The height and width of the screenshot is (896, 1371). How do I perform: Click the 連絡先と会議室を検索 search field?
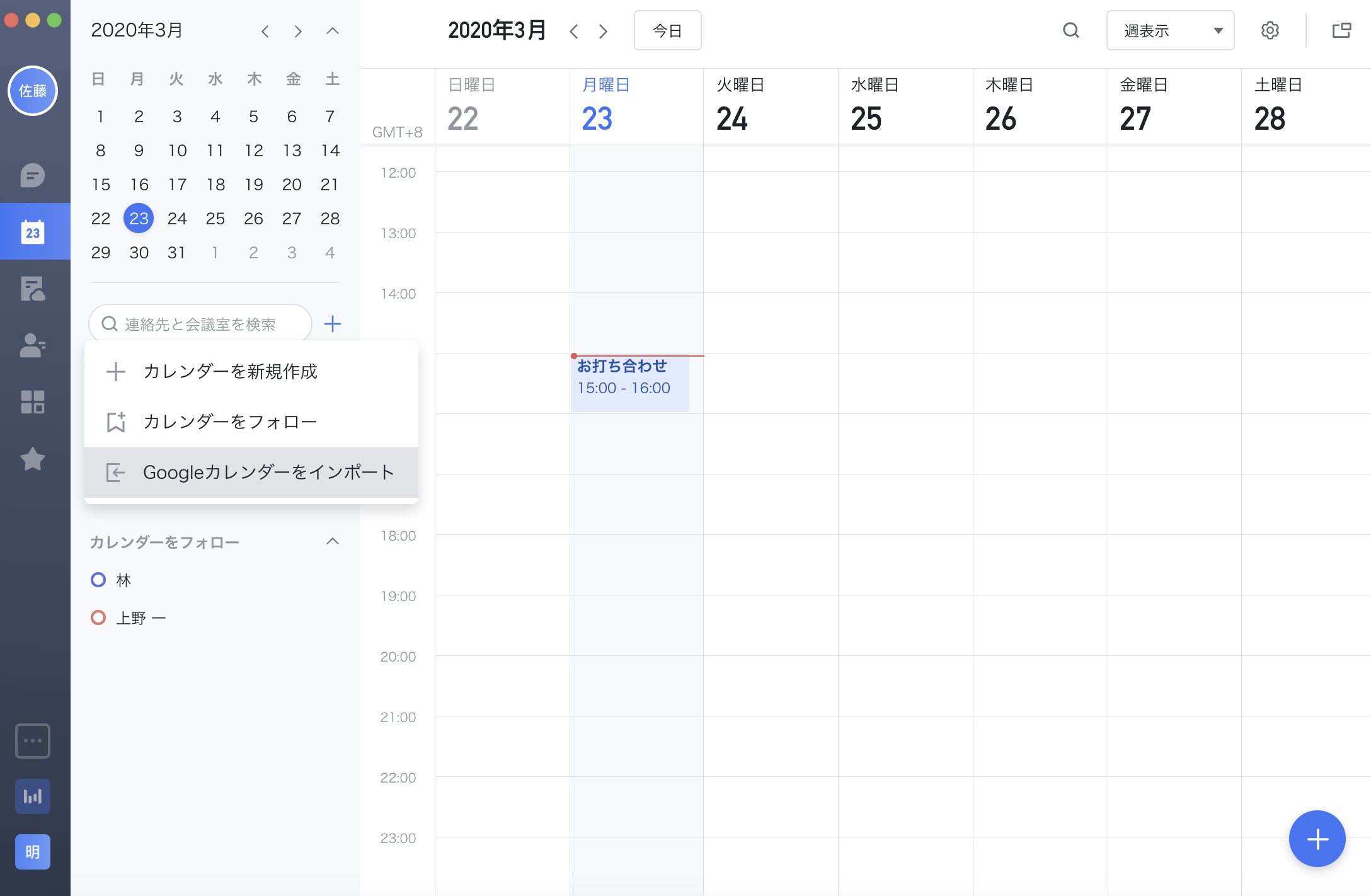click(x=200, y=324)
